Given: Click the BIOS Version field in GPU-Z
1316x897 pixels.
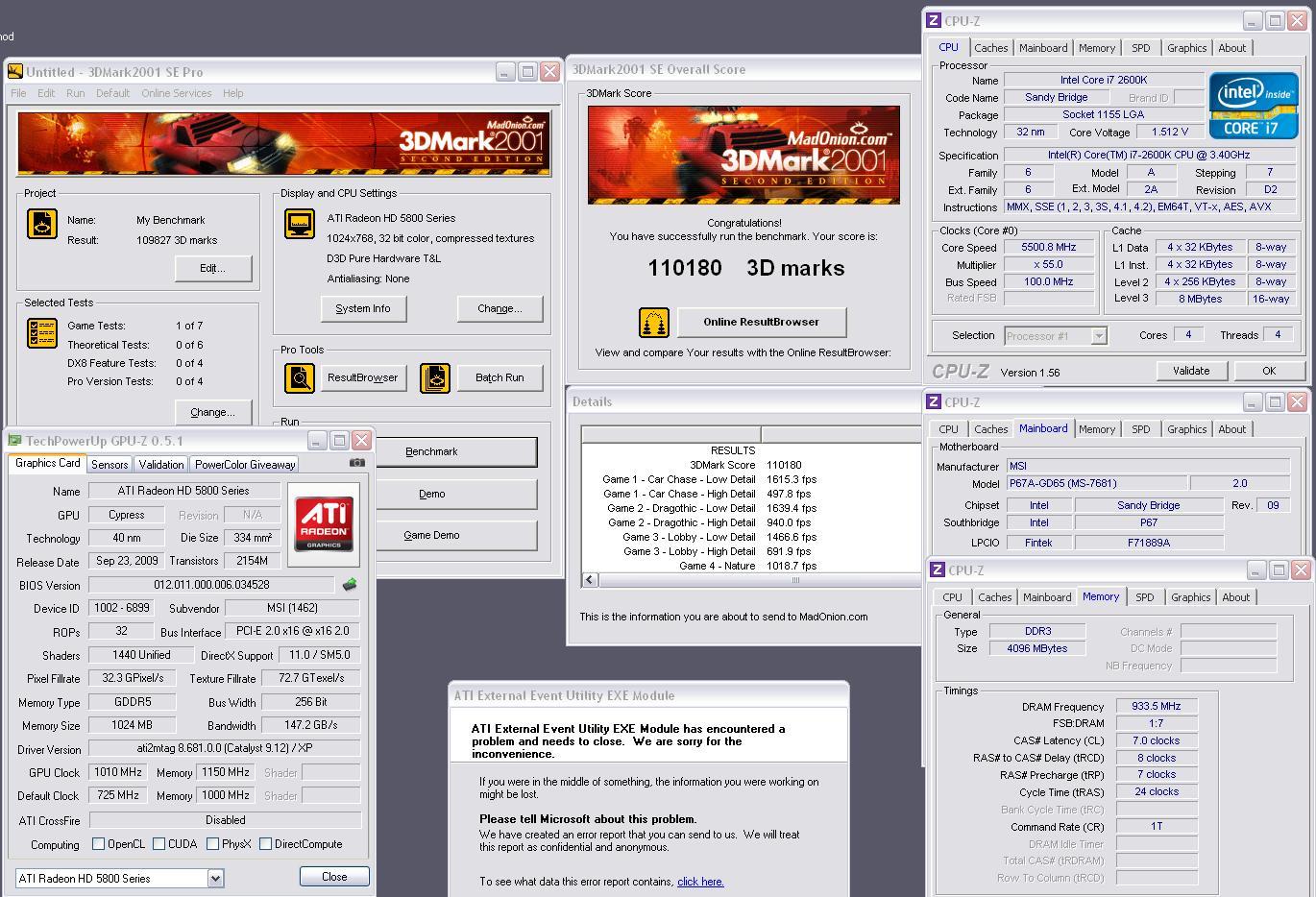Looking at the screenshot, I should pos(211,585).
